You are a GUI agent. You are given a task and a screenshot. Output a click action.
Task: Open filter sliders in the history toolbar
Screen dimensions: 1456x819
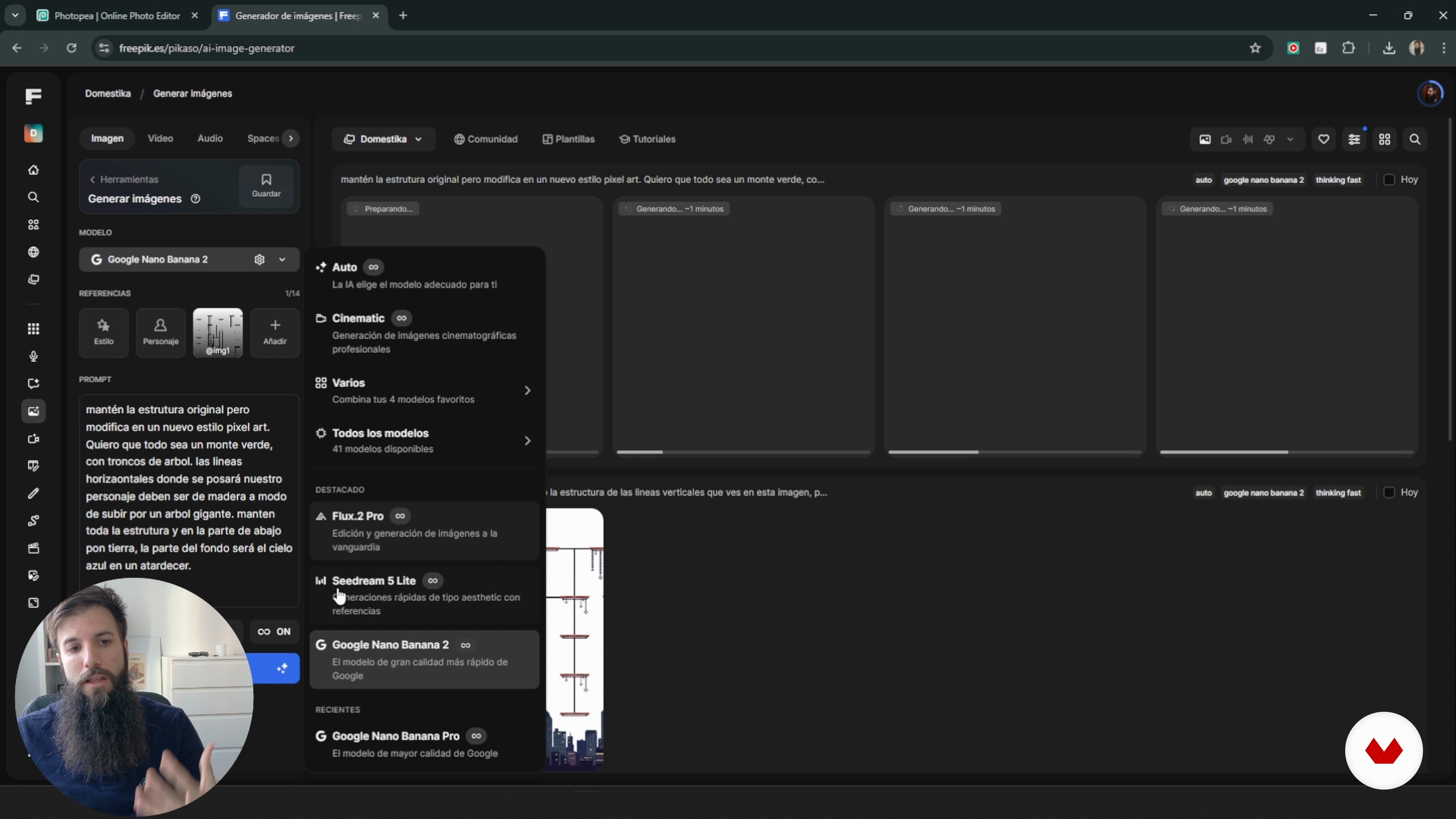(1354, 140)
